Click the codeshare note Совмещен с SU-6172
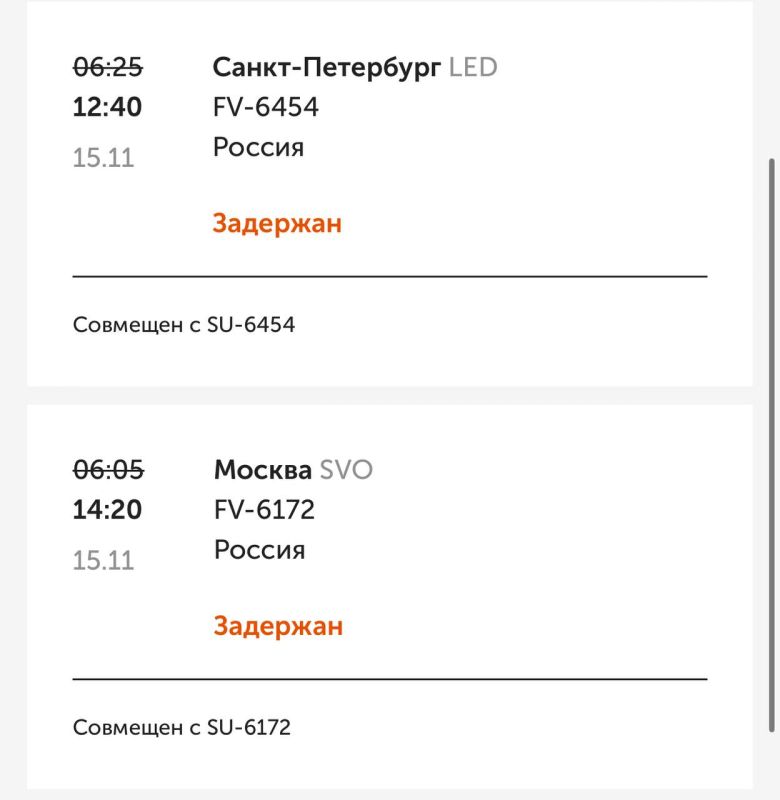Viewport: 780px width, 800px height. 182,727
